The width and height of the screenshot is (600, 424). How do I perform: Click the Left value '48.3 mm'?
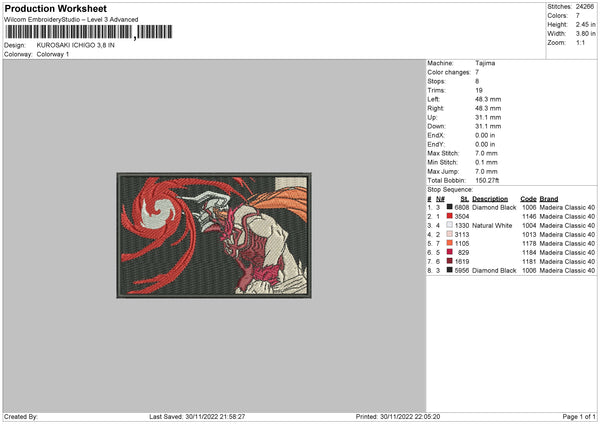click(x=488, y=99)
